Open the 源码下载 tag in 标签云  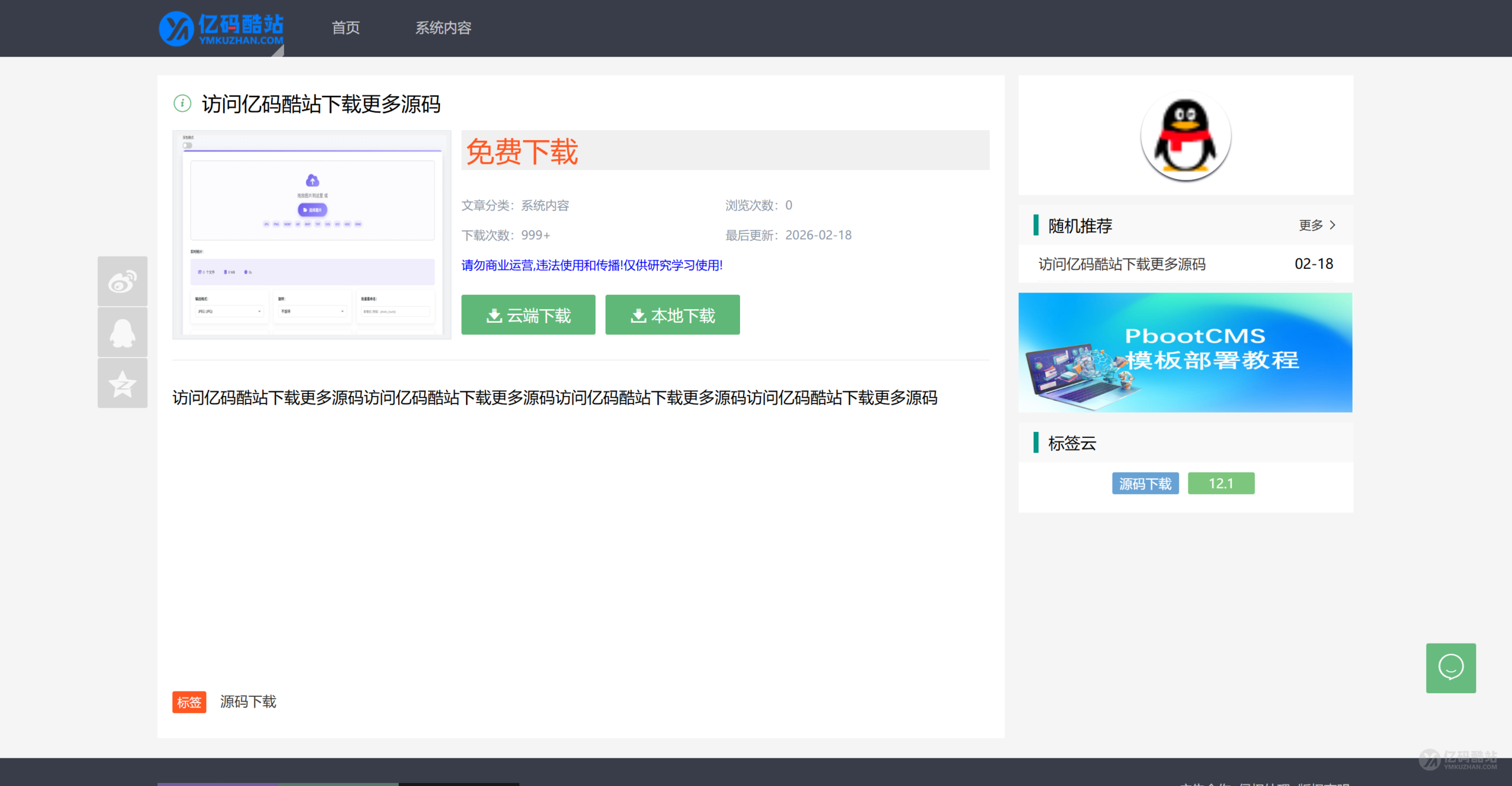coord(1145,483)
